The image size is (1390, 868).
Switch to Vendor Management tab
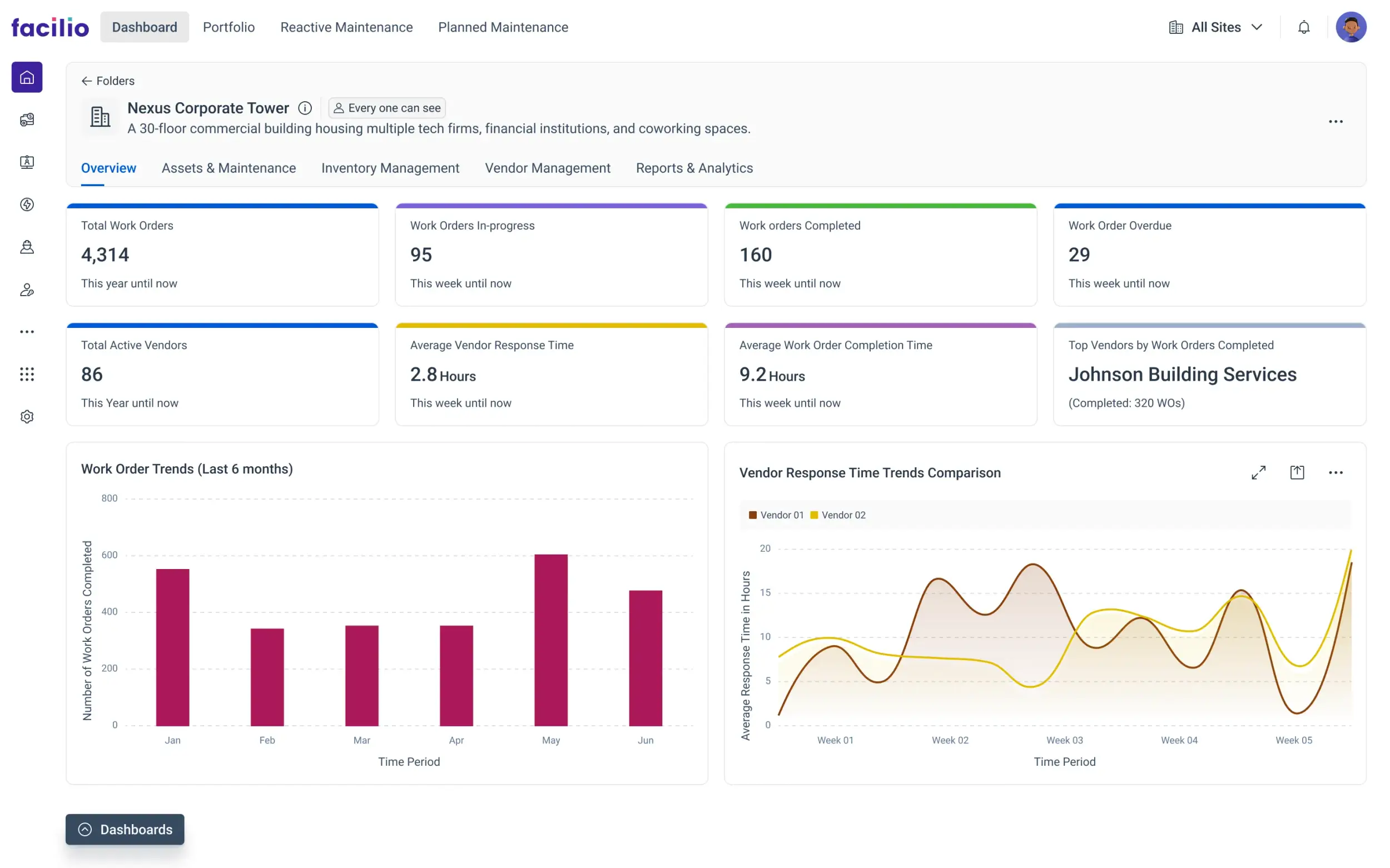point(548,168)
